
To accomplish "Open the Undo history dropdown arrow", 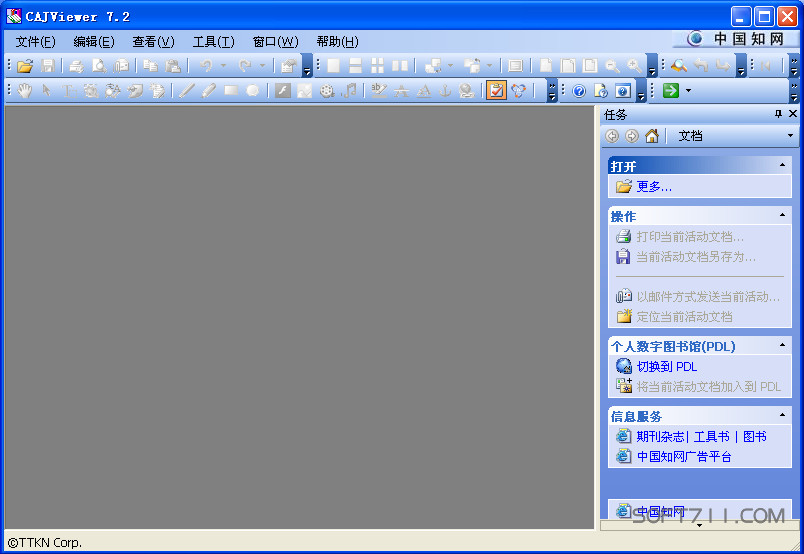I will click(x=223, y=66).
